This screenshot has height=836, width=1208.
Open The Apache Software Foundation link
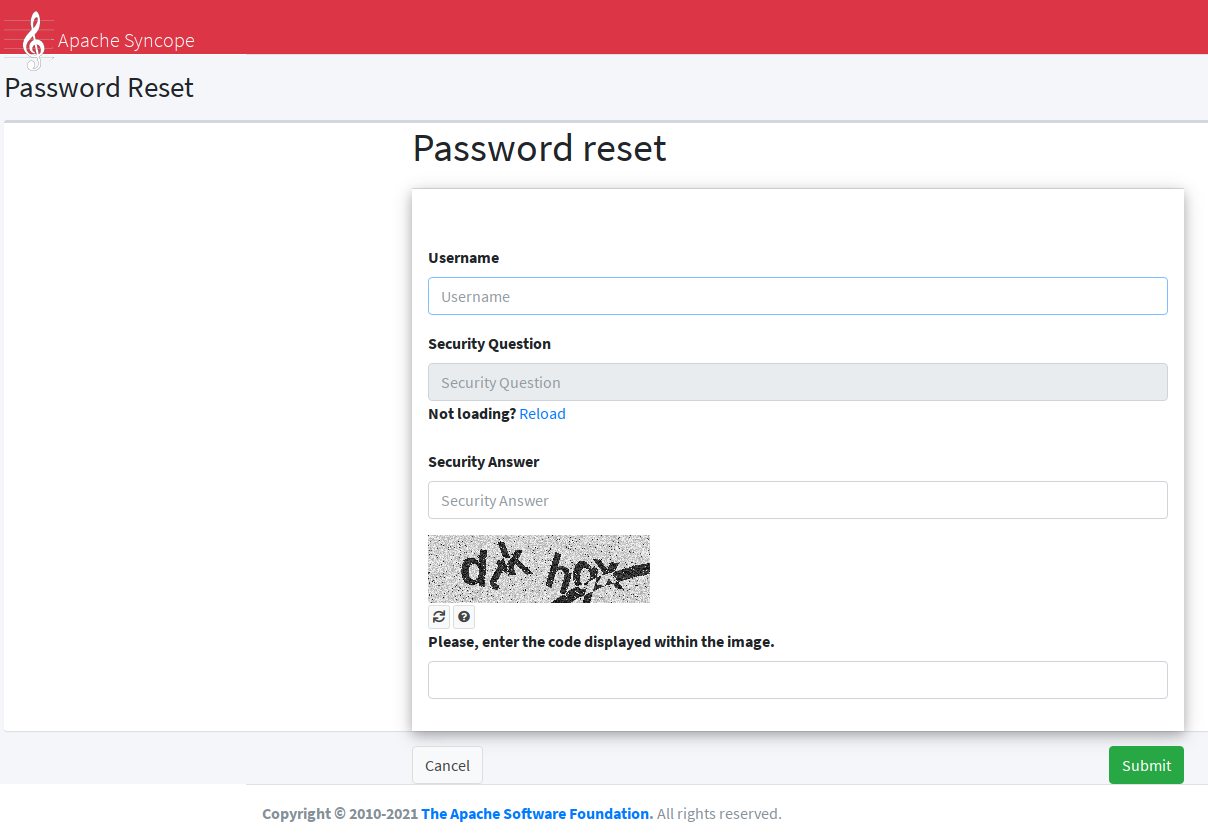coord(535,813)
